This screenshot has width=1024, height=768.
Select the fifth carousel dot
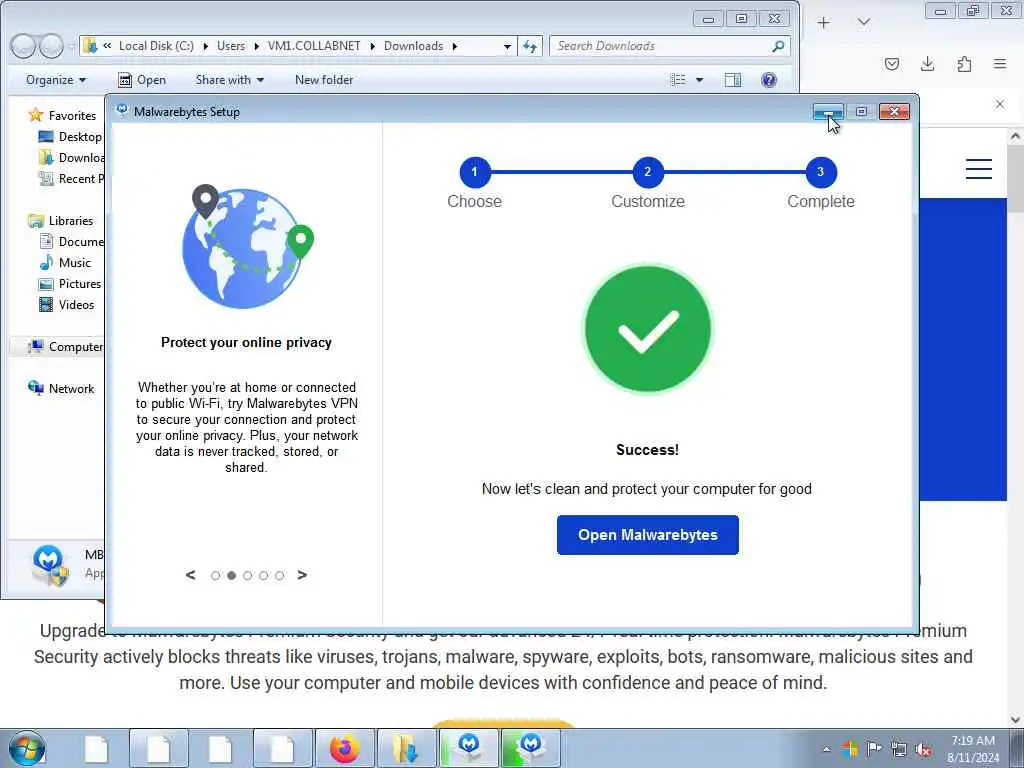pyautogui.click(x=280, y=575)
